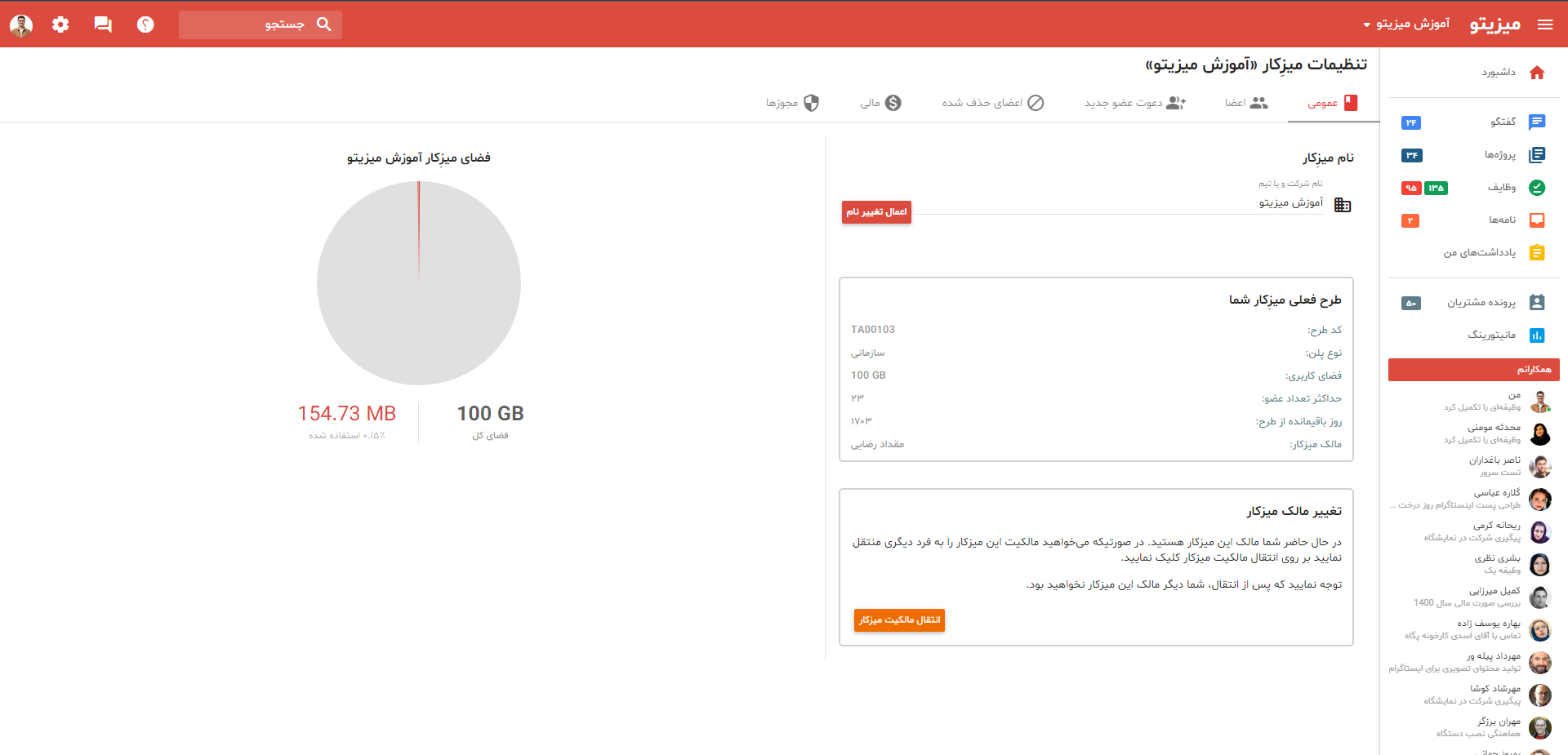Click the اعمال تغییر نام button

click(876, 211)
